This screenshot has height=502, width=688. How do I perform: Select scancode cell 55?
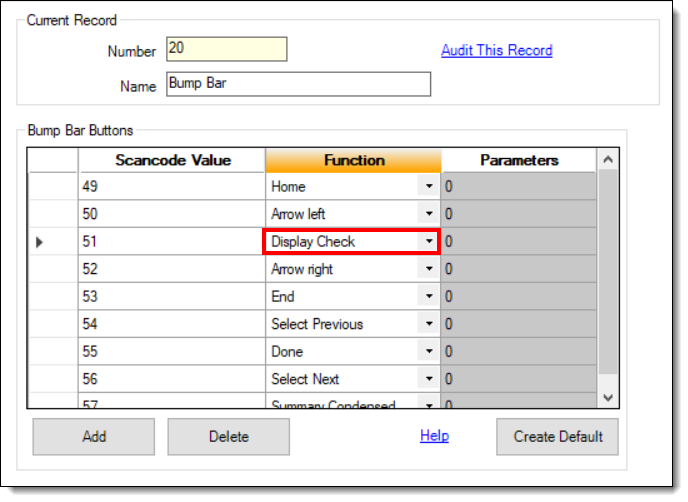(172, 351)
